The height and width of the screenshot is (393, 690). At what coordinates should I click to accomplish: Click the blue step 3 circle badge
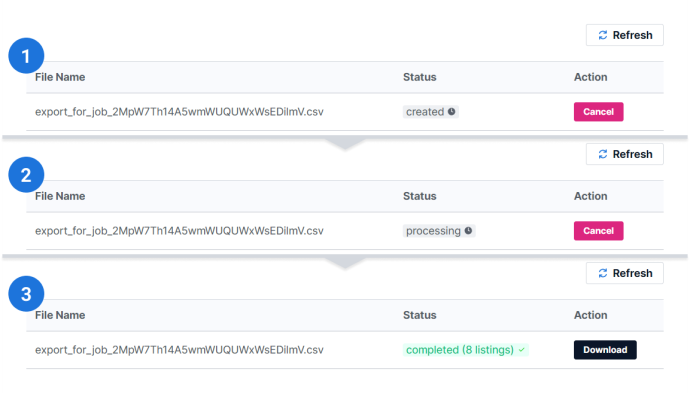[26, 294]
